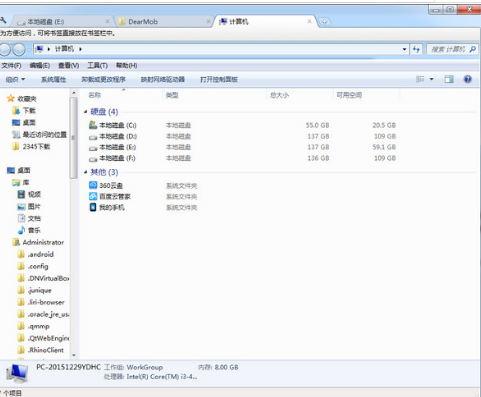Click 映射网络驱动器 toolbar button
Viewport: 481px width, 397px height.
(163, 79)
